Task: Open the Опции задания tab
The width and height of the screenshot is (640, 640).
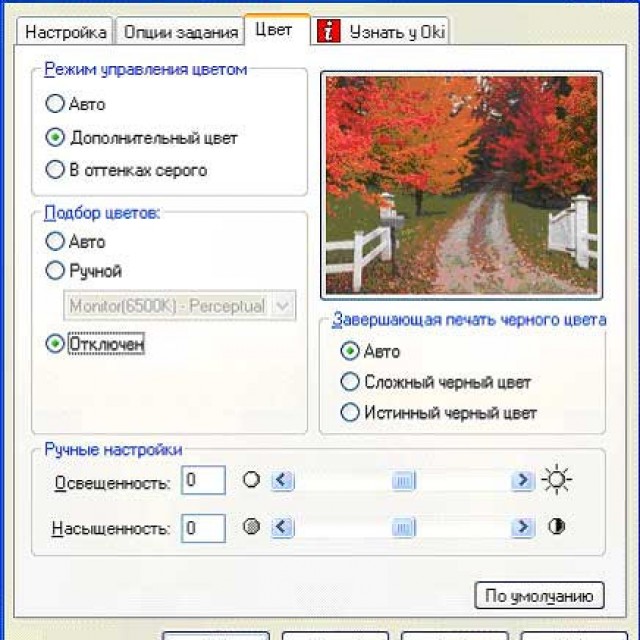Action: click(181, 32)
